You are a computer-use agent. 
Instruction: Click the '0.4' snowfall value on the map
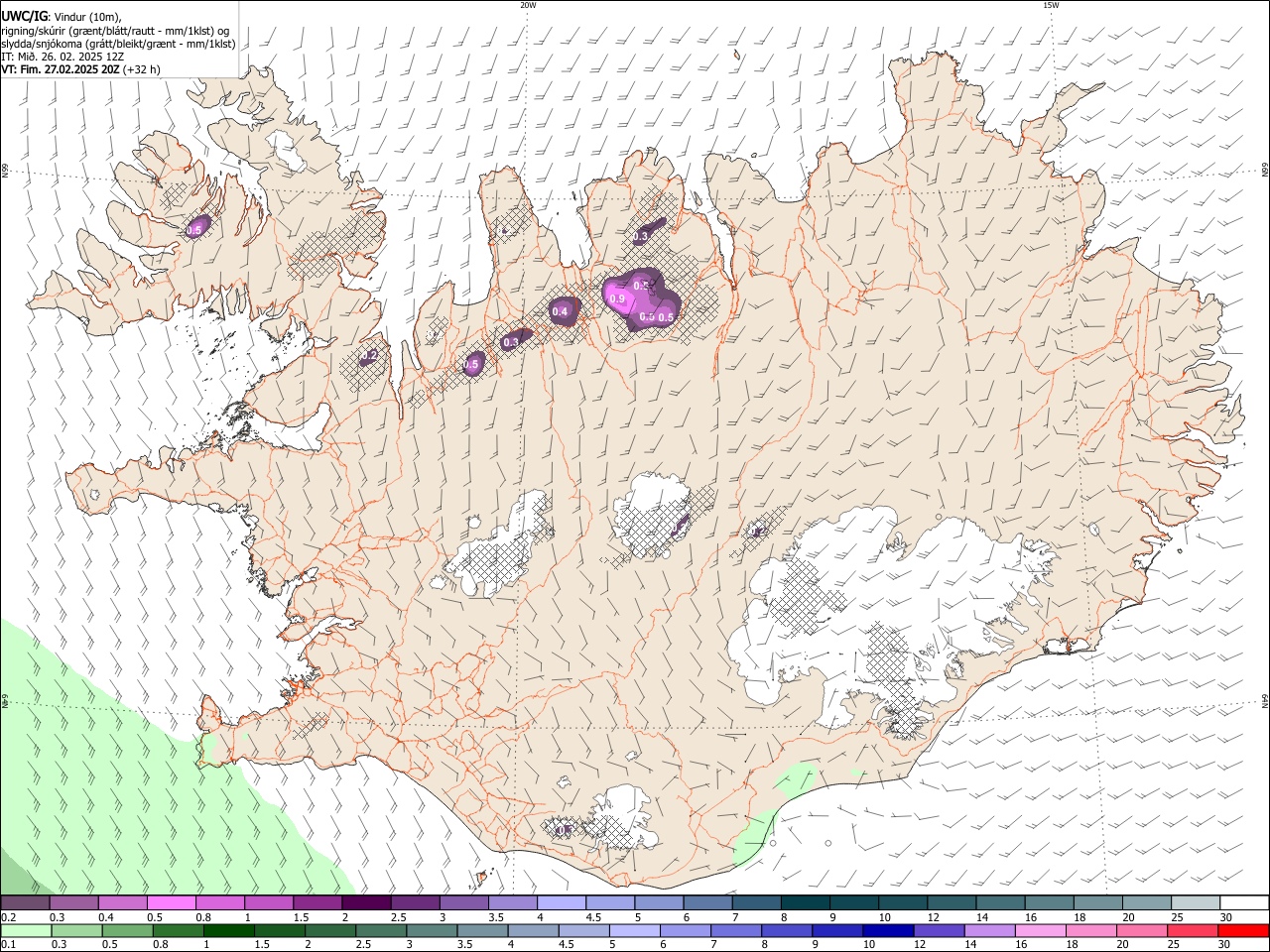[560, 311]
